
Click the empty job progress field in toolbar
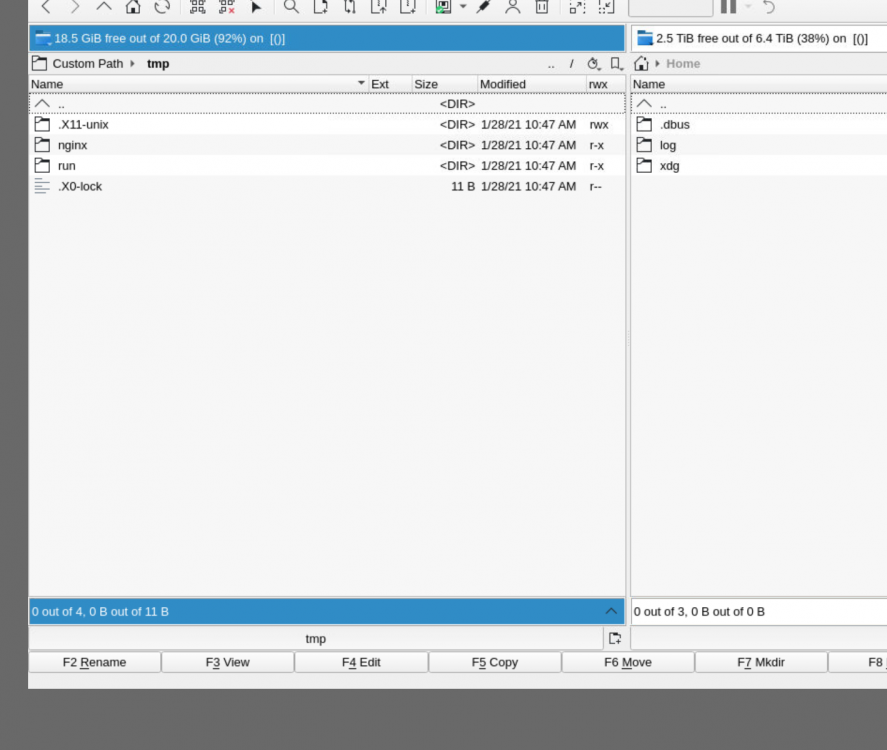pyautogui.click(x=670, y=7)
